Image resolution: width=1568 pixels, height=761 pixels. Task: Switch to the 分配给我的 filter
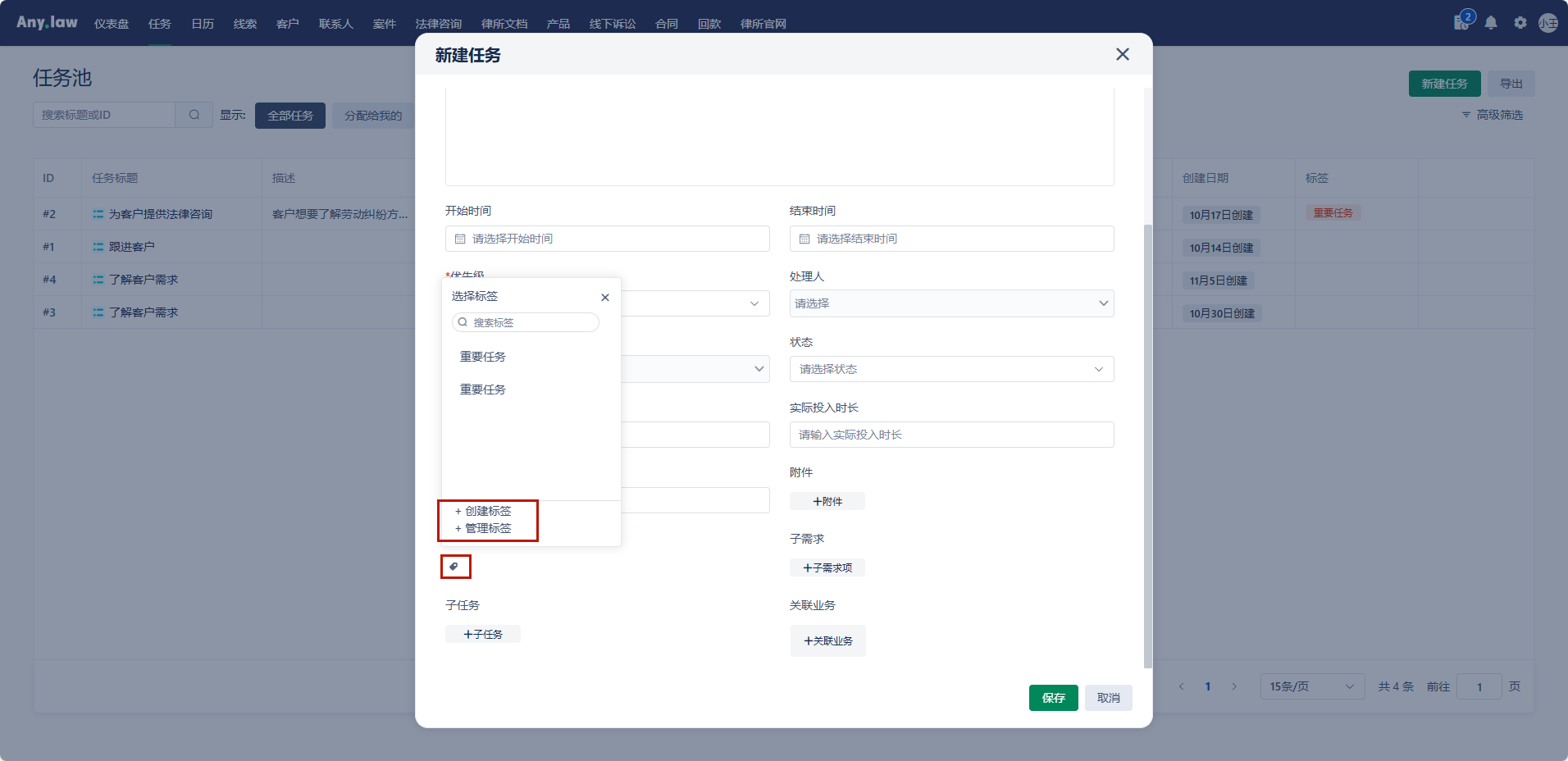pyautogui.click(x=373, y=116)
